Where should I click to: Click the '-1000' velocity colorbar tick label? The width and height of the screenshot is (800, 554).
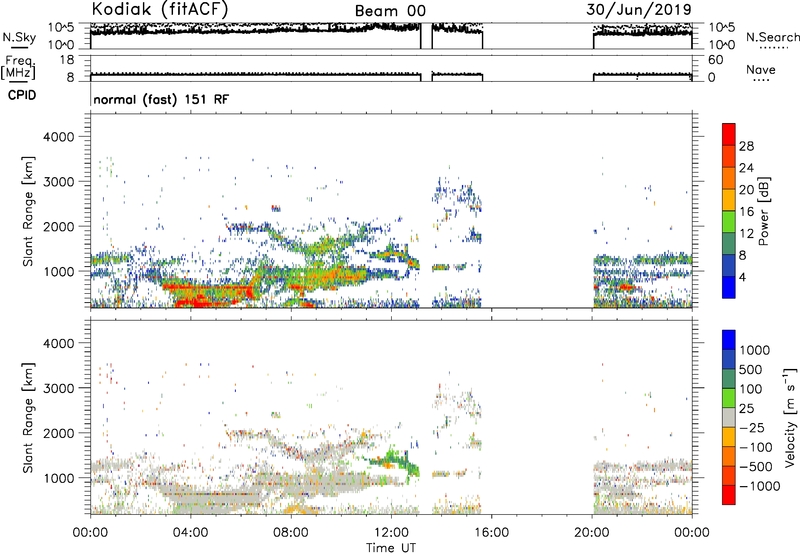(759, 486)
